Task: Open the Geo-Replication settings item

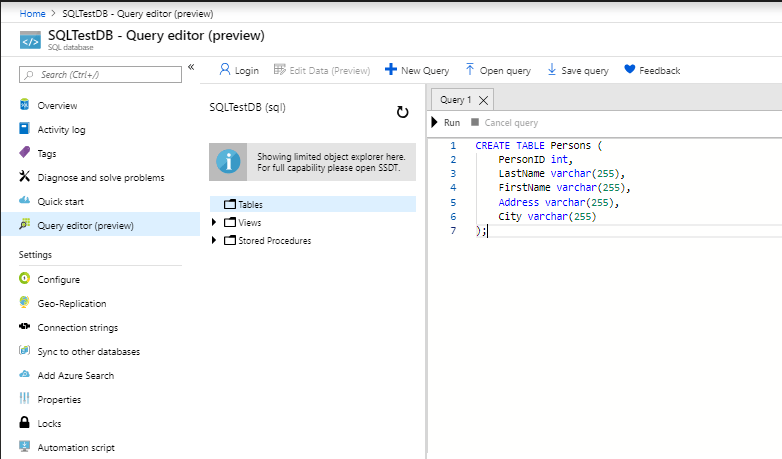Action: point(72,303)
